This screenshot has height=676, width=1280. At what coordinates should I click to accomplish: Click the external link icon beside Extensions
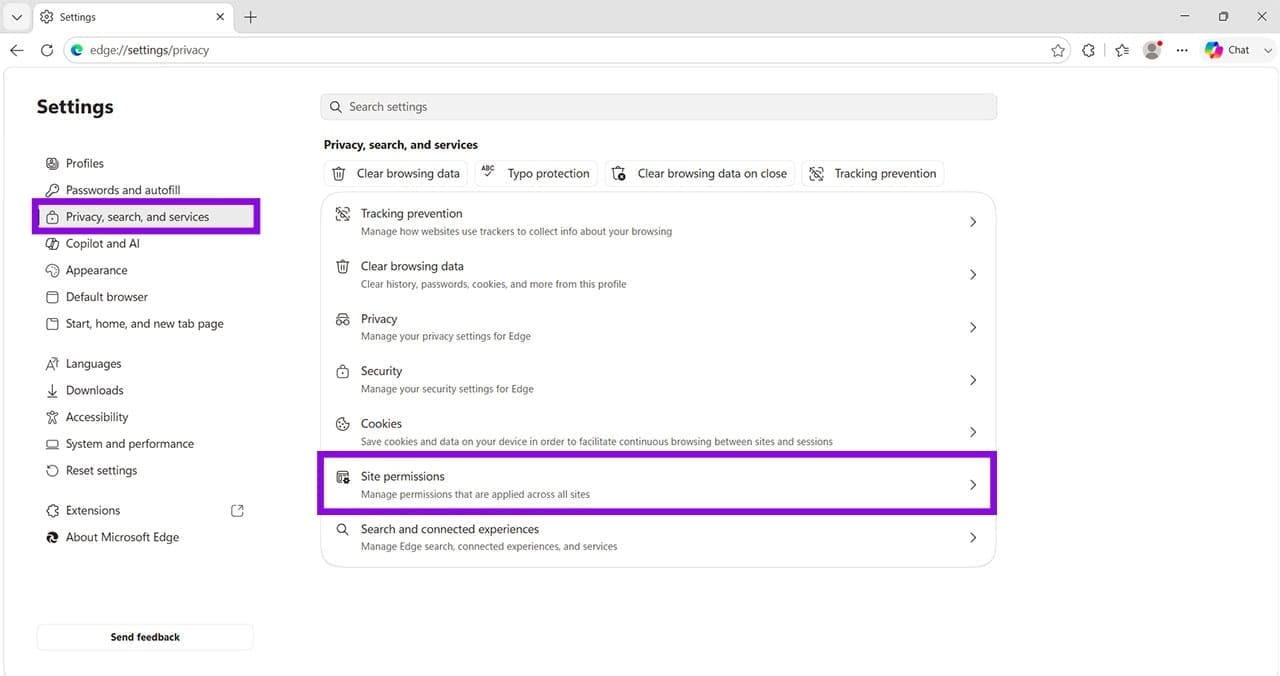237,511
